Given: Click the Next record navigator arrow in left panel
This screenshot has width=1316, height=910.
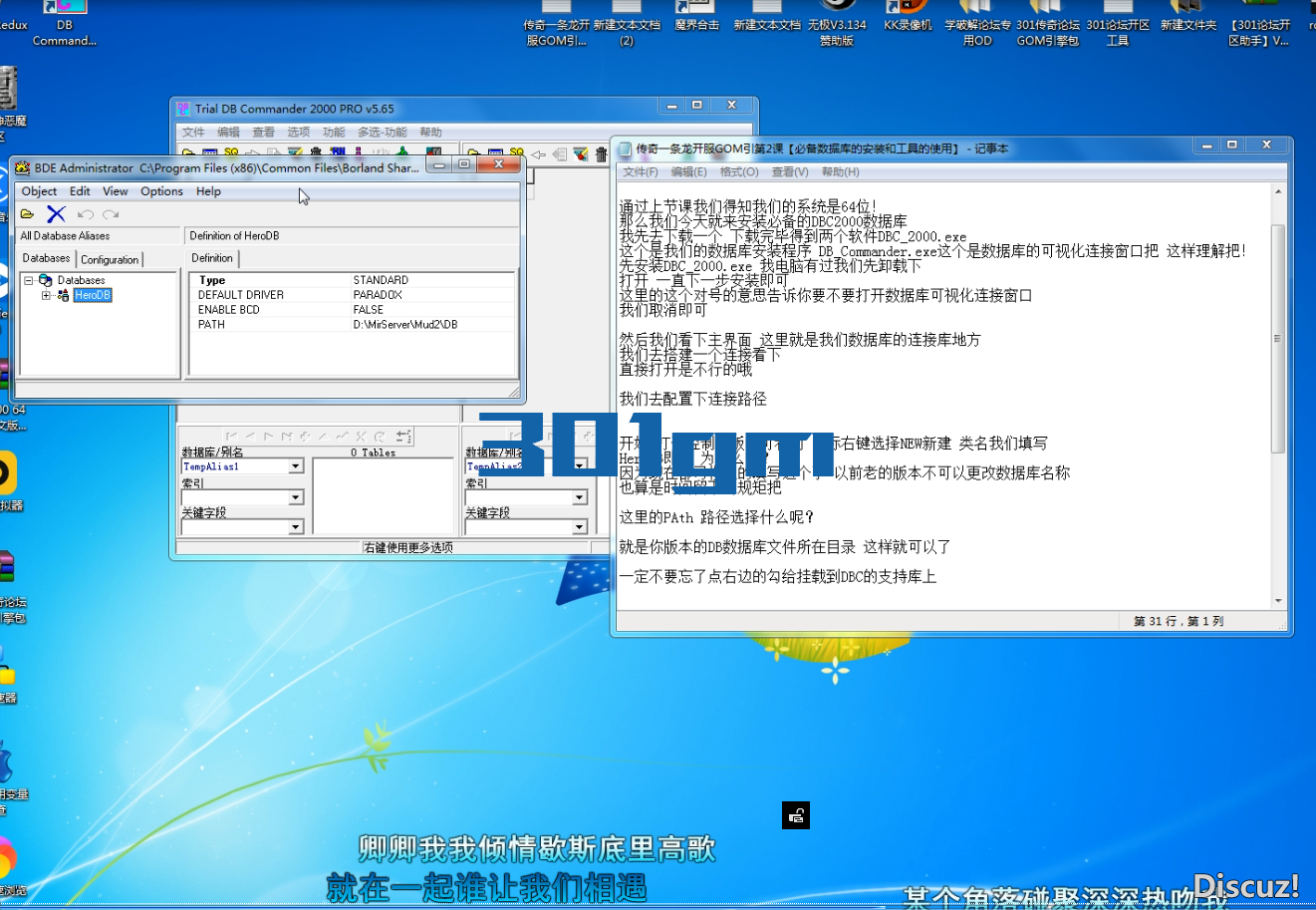Looking at the screenshot, I should 269,437.
